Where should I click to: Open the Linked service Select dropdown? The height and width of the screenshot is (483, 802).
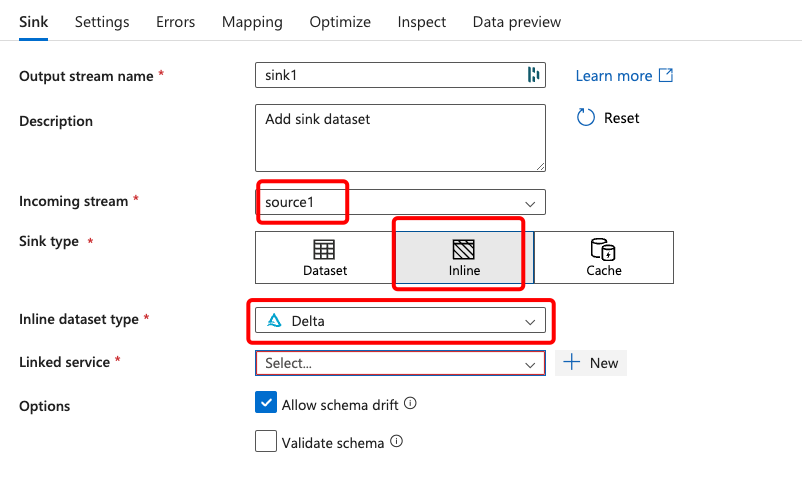point(400,363)
